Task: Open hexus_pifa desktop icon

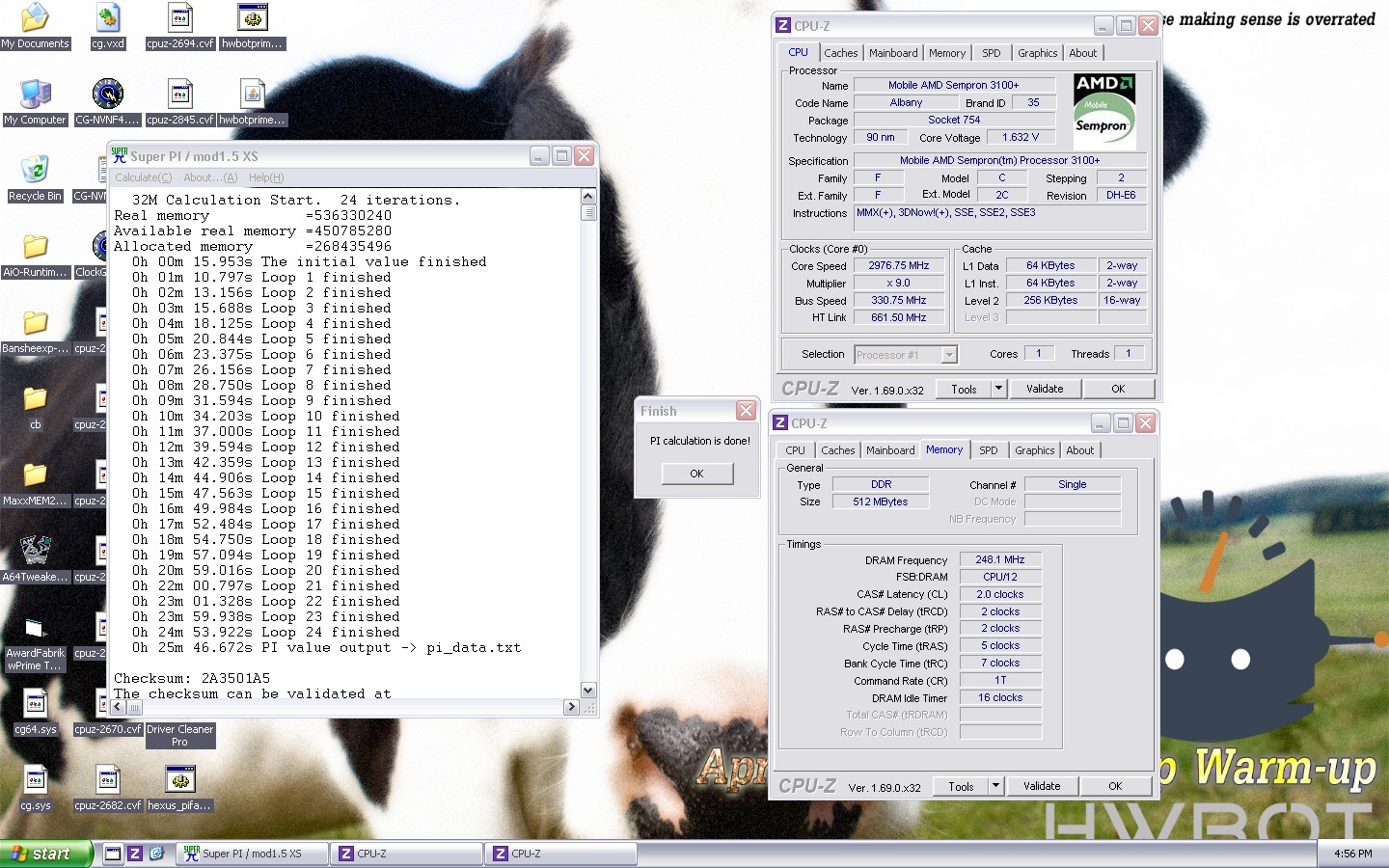Action: click(x=180, y=788)
